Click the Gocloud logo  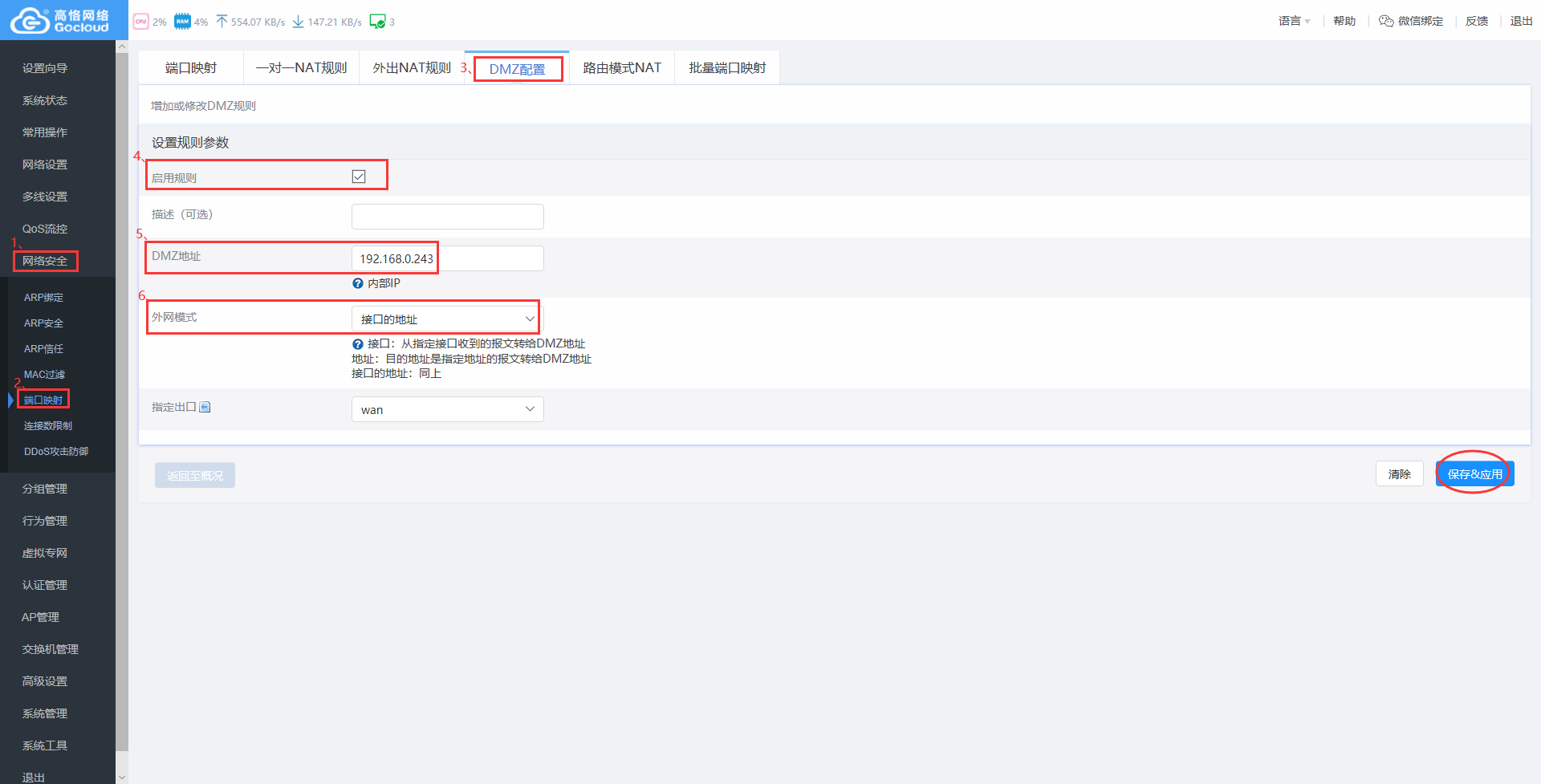coord(60,20)
